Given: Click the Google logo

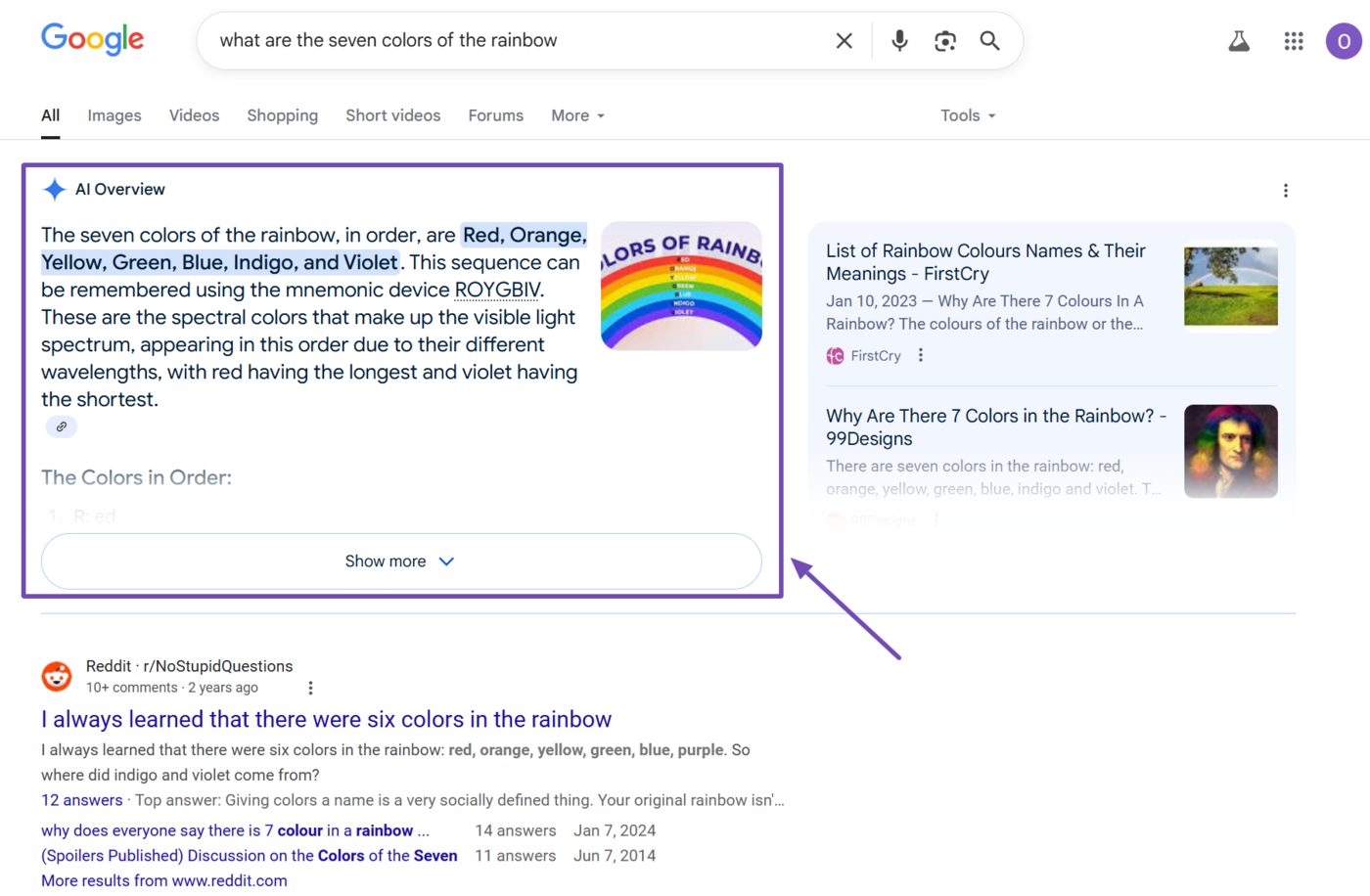Looking at the screenshot, I should click(x=92, y=39).
